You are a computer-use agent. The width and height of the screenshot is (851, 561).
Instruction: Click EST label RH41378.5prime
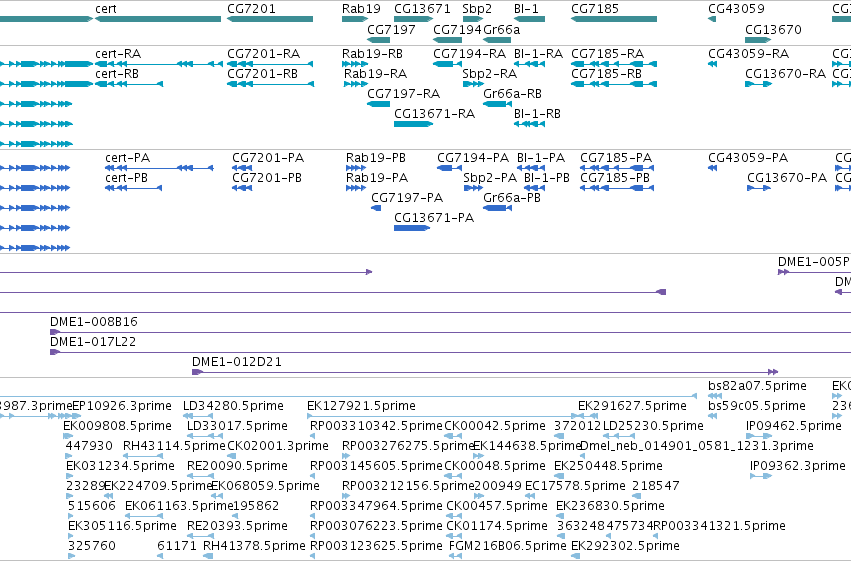click(x=255, y=546)
